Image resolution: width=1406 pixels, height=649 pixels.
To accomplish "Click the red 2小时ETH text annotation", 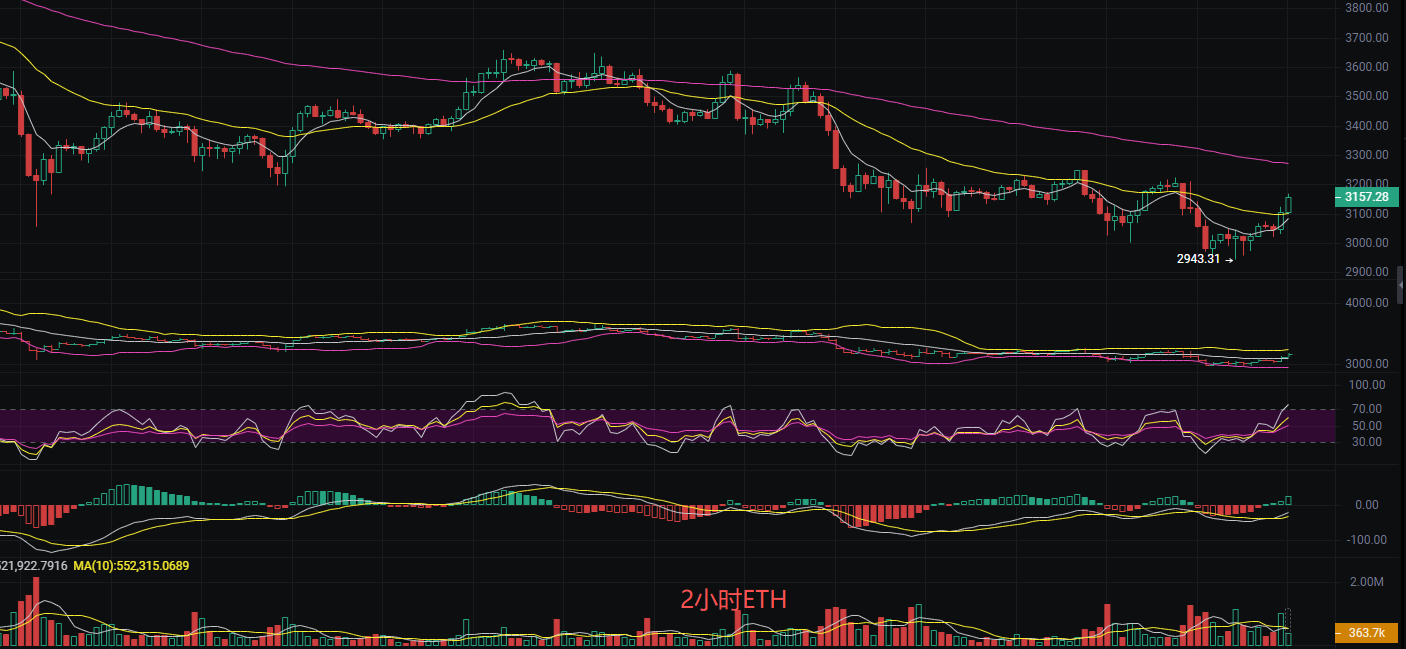I will tap(734, 600).
